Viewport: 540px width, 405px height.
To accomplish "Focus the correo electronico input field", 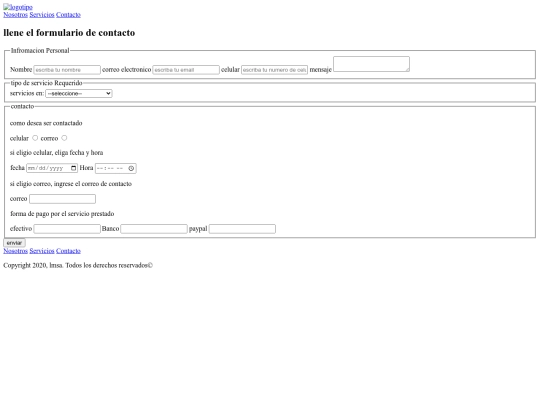I will click(x=186, y=70).
